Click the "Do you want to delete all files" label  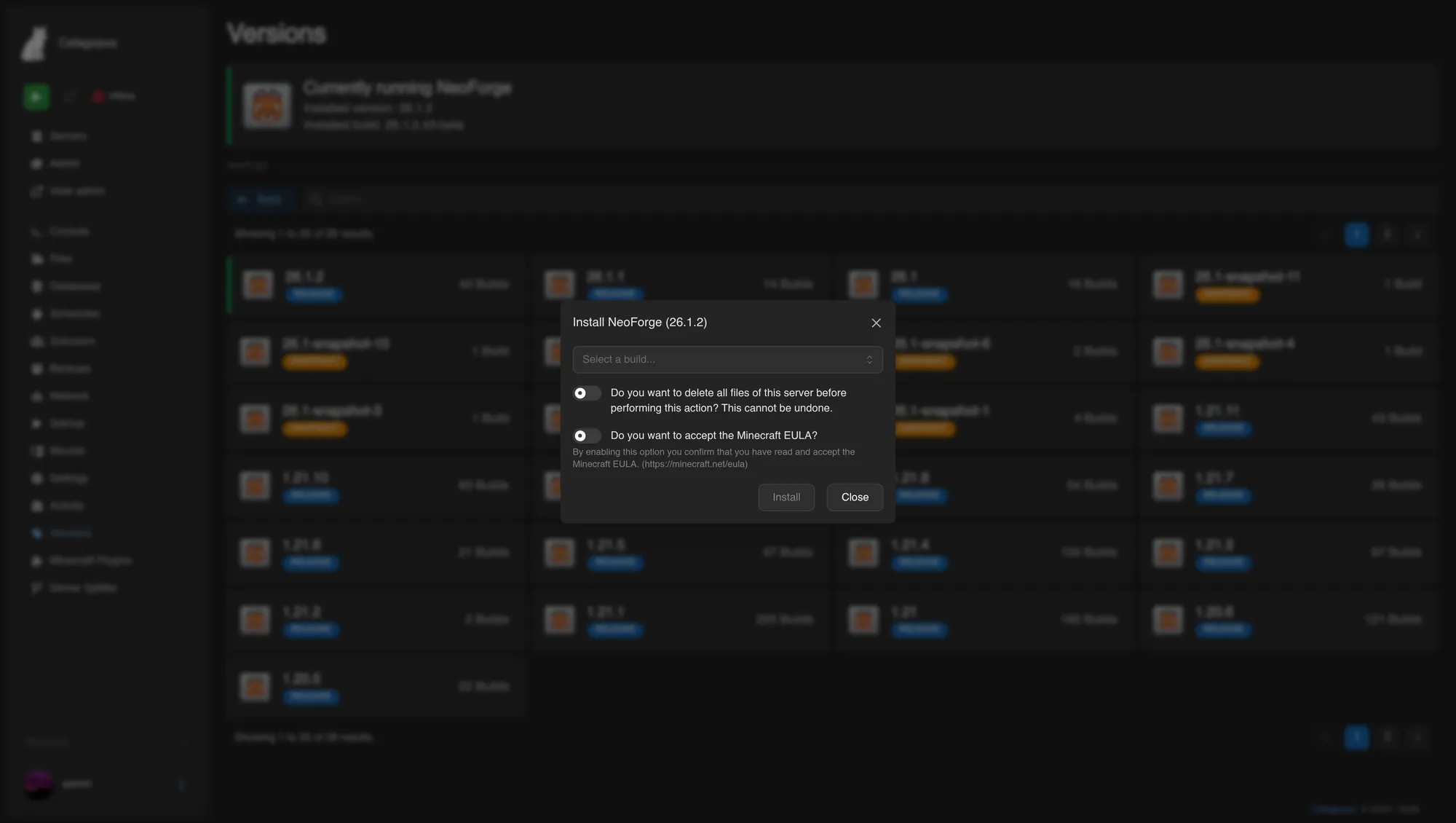click(x=729, y=401)
